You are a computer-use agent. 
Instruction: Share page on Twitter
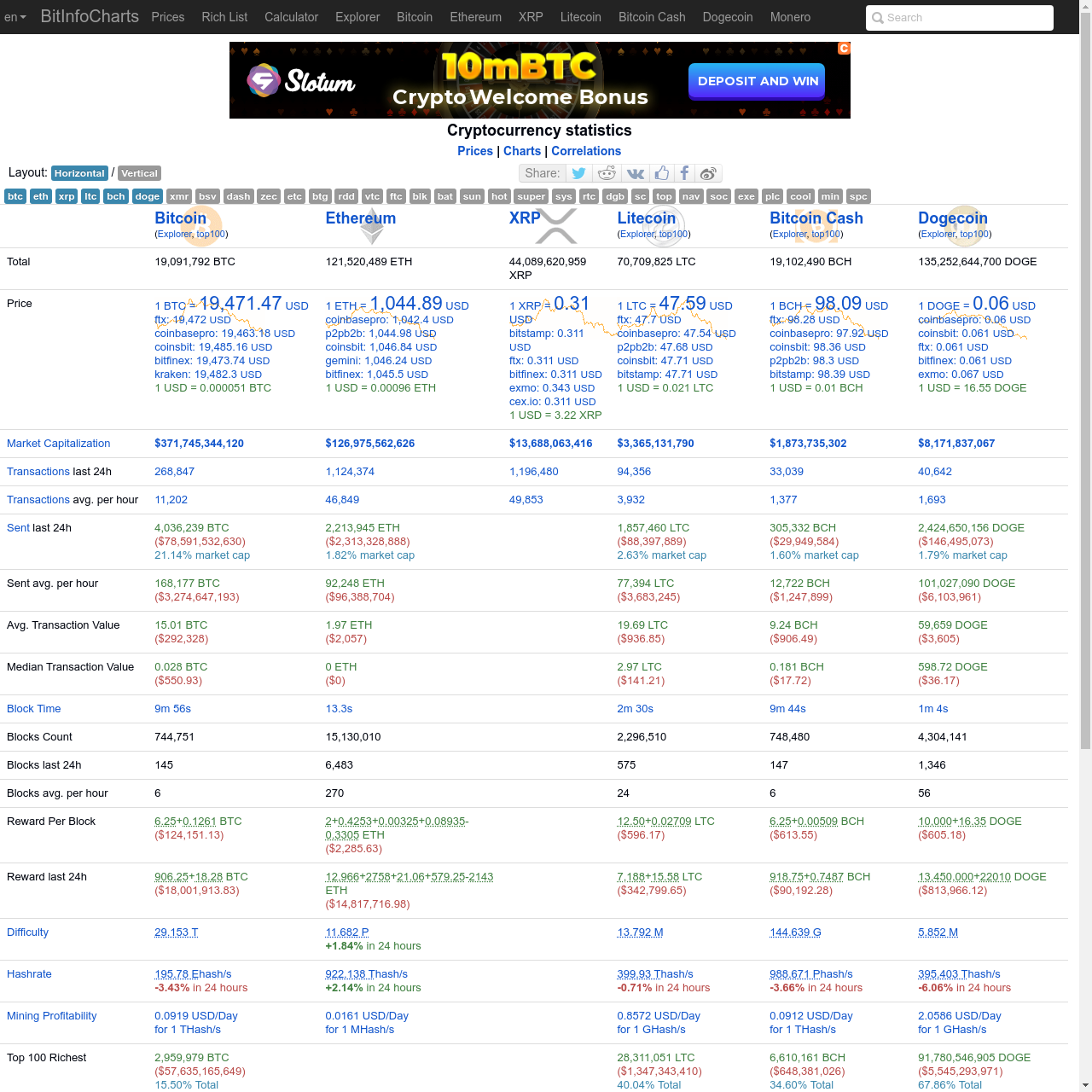click(x=579, y=173)
